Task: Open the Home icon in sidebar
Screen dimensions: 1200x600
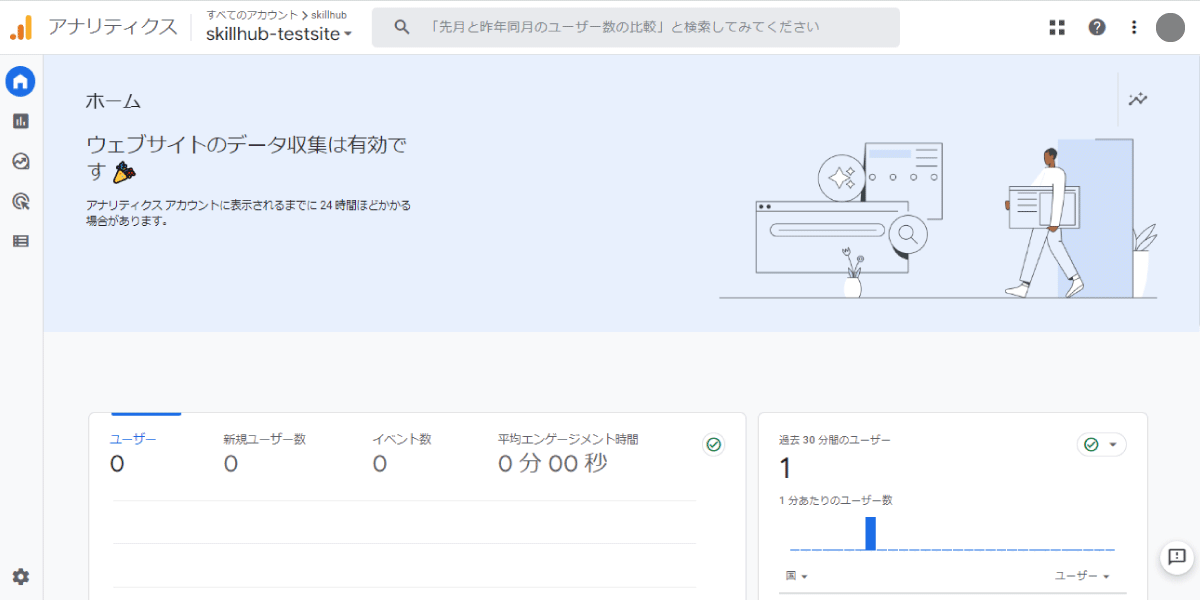Action: (20, 82)
